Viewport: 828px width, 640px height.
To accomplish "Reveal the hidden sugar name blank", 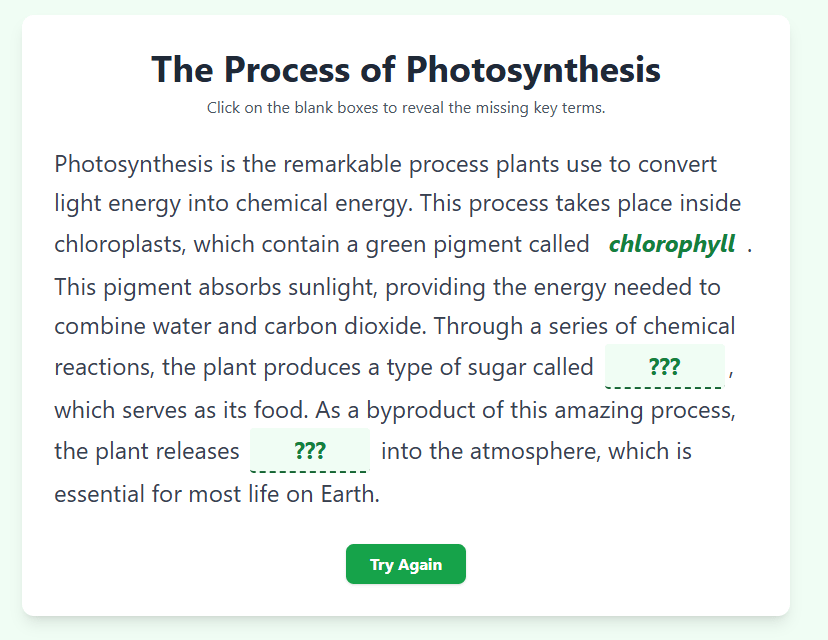I will coord(664,366).
